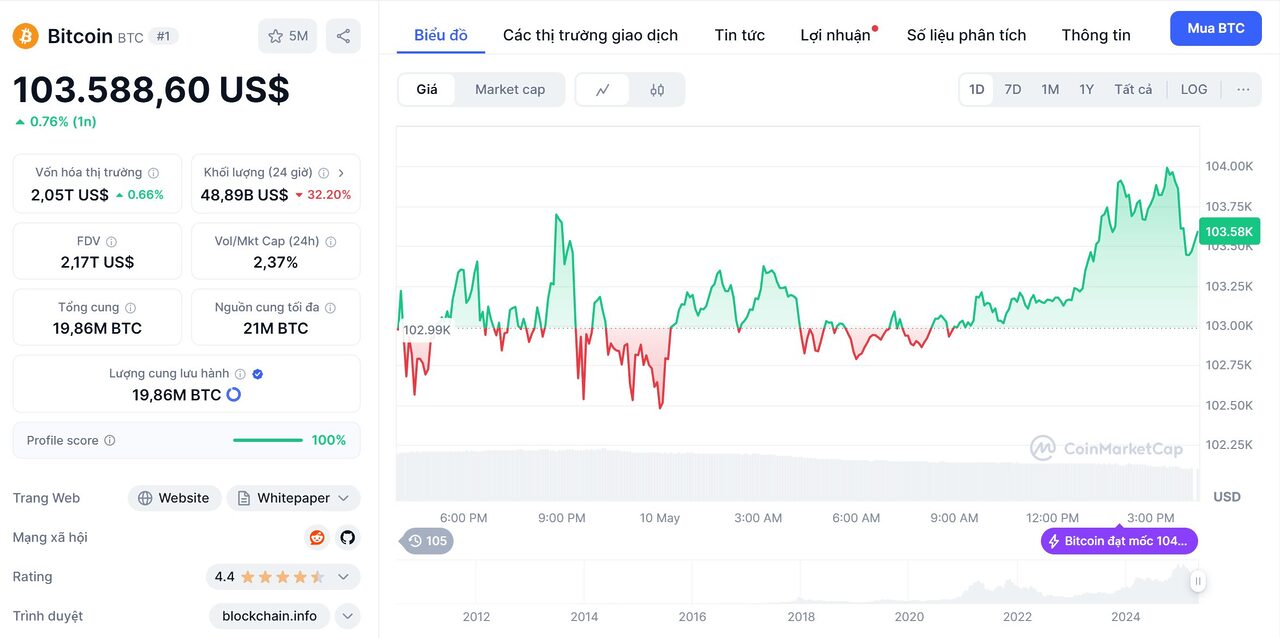Add Bitcoin to watchlist with star button
Screen dimensions: 1280x638
287,36
